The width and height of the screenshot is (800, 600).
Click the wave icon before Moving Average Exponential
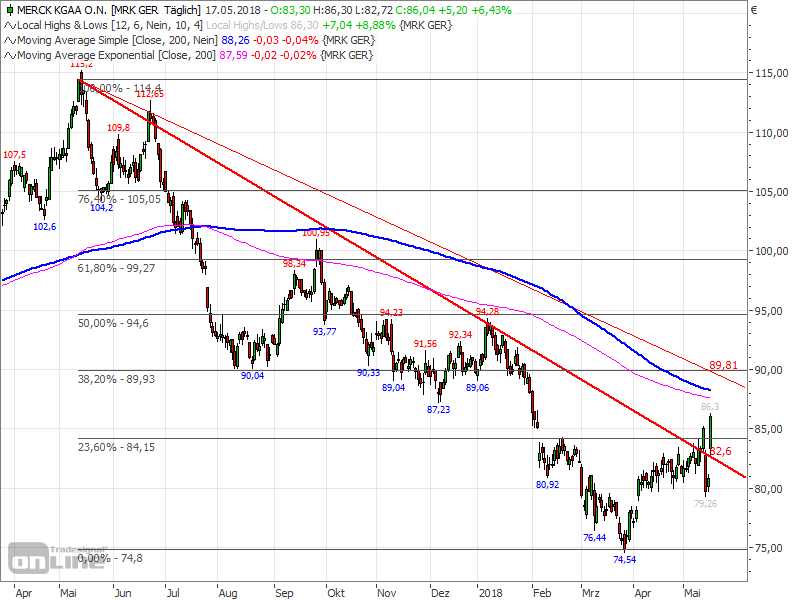click(9, 56)
